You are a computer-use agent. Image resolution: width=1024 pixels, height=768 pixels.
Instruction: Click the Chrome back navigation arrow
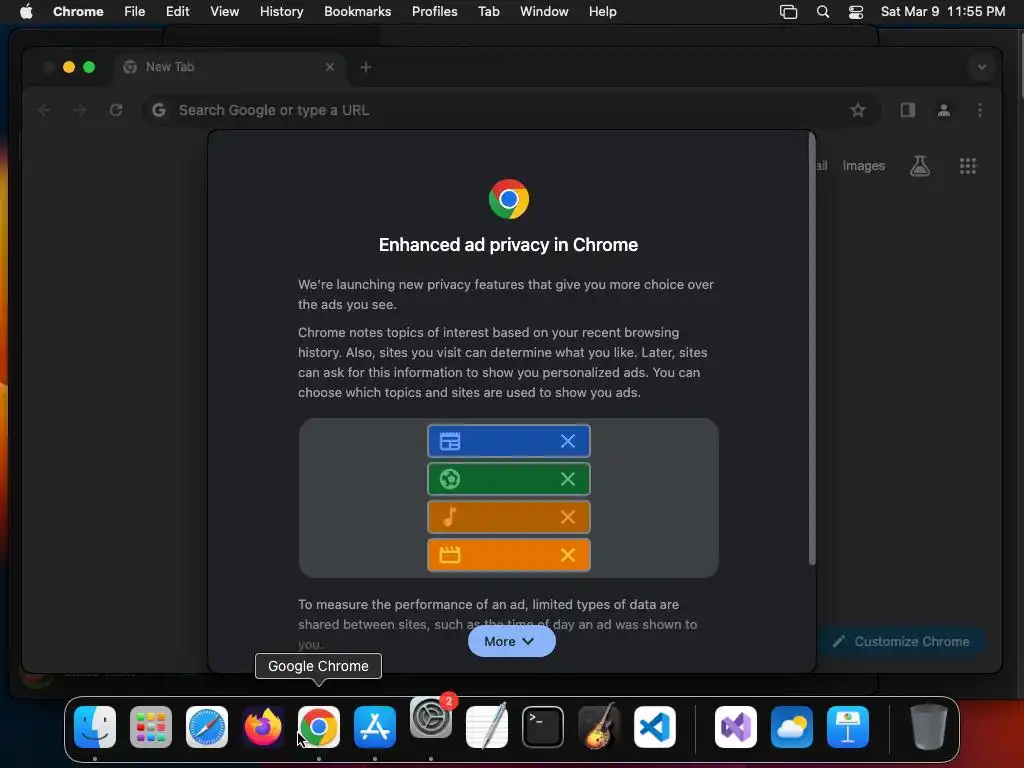pyautogui.click(x=44, y=110)
